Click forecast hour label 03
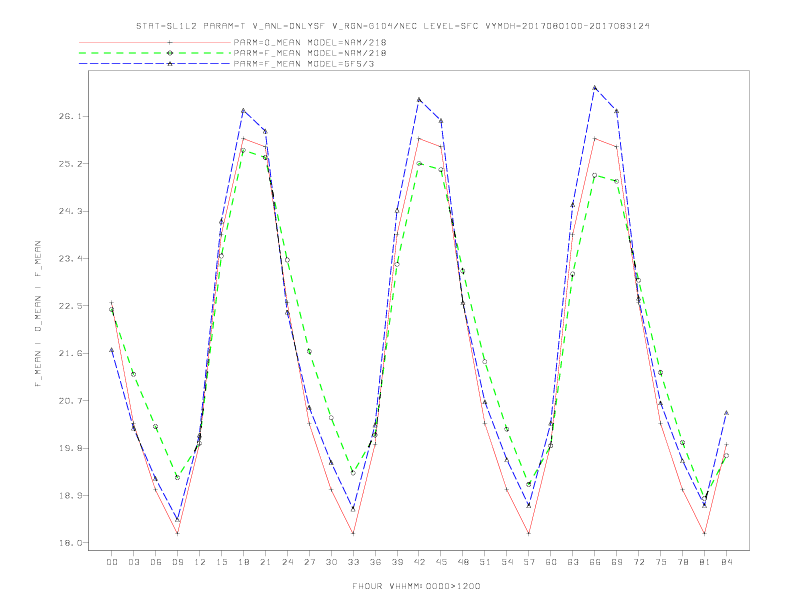This screenshot has height=612, width=792. tap(133, 562)
